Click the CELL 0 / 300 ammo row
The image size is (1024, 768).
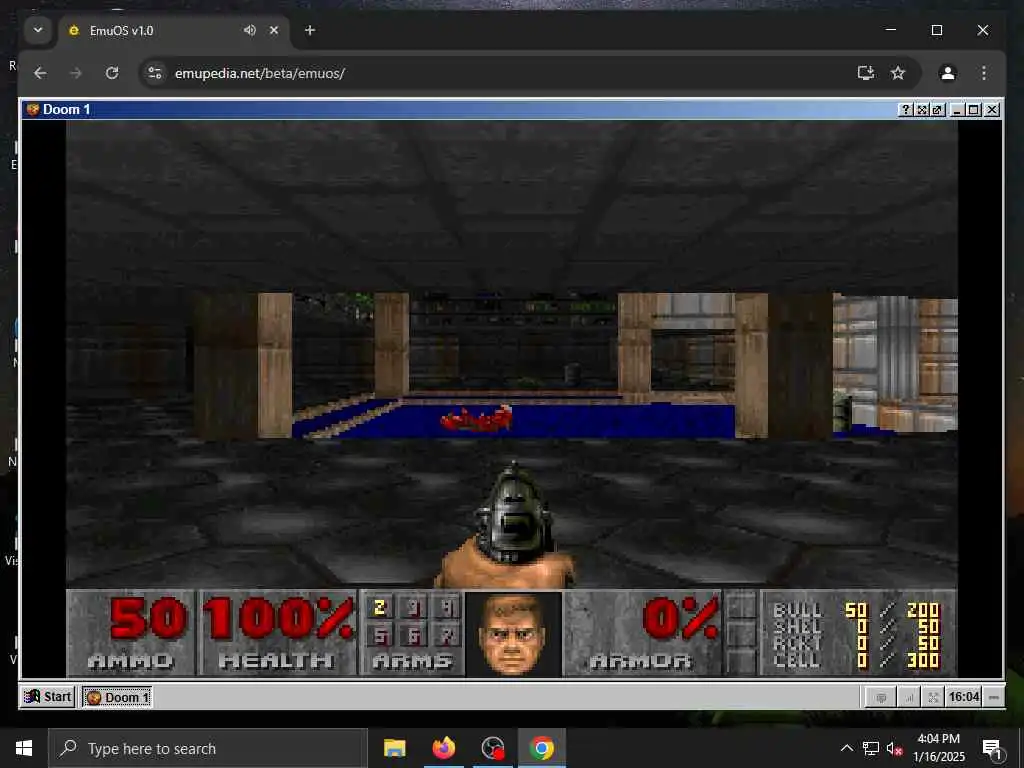(x=856, y=660)
